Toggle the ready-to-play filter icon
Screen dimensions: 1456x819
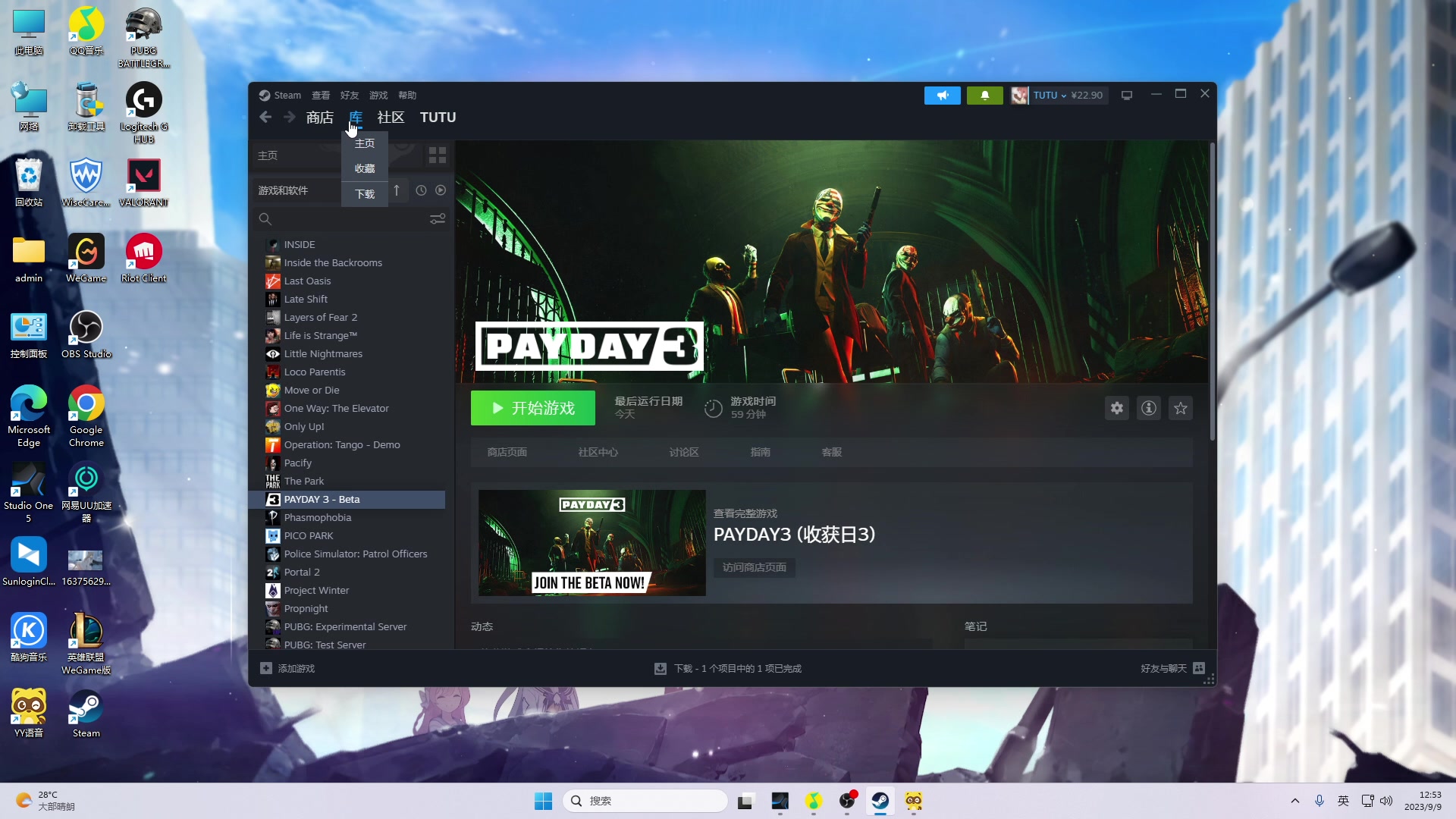441,190
